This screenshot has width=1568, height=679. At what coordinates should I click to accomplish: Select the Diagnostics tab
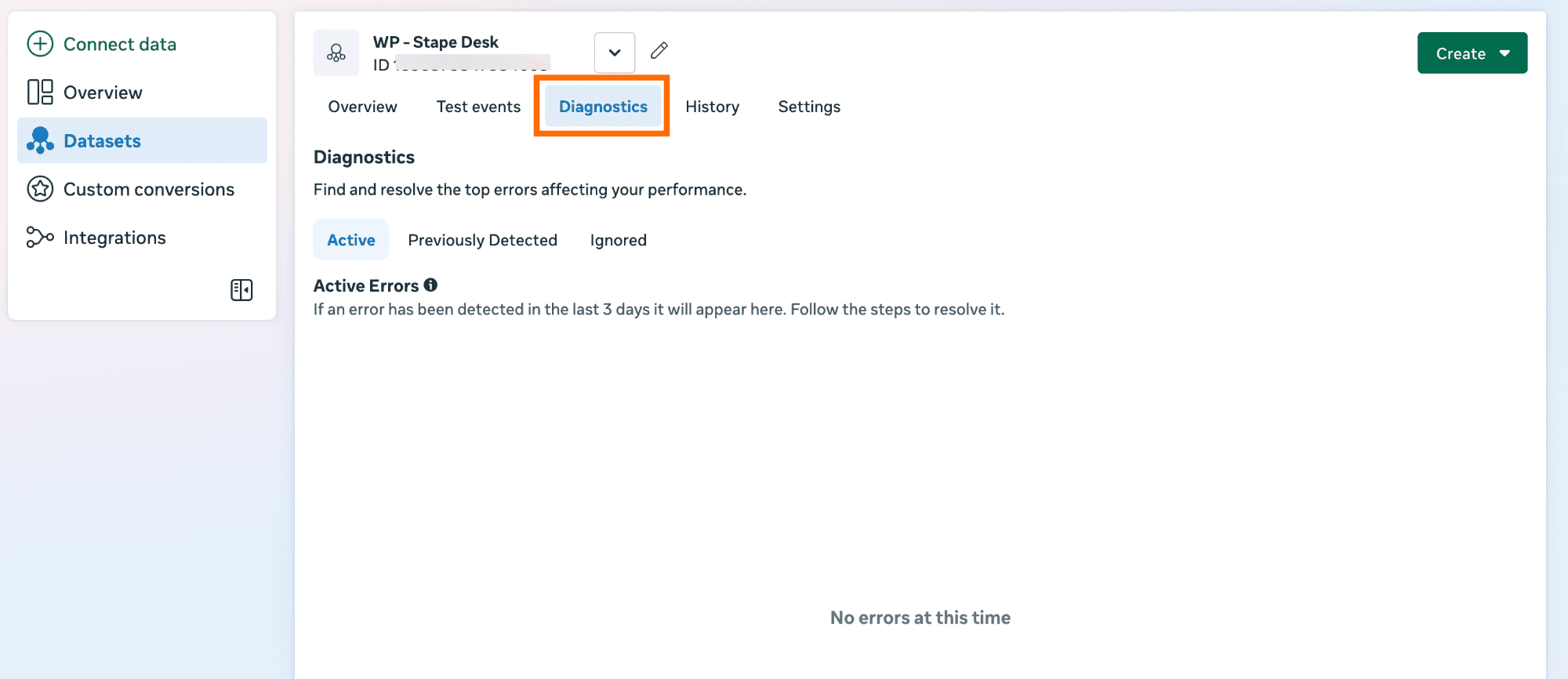603,107
